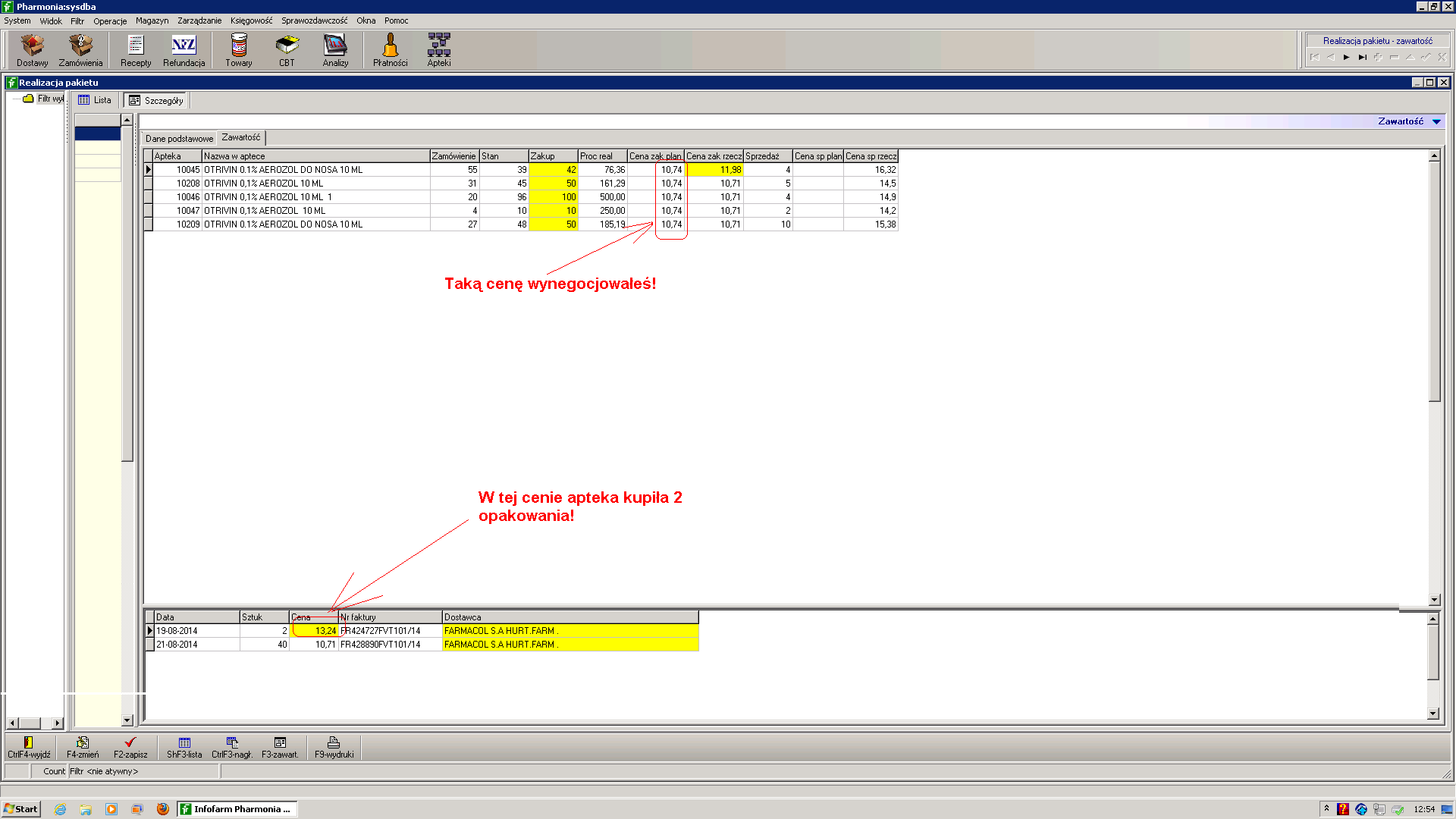
Task: Open the Sprawozdawczość menu
Action: pyautogui.click(x=314, y=20)
